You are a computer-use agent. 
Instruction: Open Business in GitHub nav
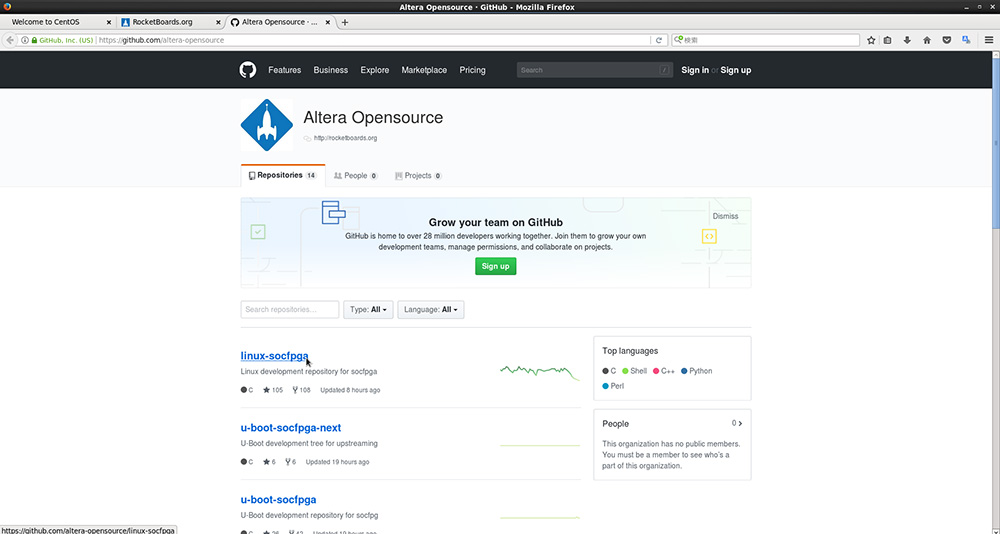pyautogui.click(x=330, y=70)
